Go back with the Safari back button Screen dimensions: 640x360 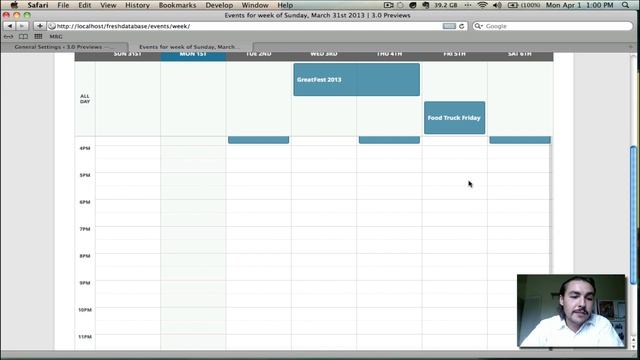9,26
